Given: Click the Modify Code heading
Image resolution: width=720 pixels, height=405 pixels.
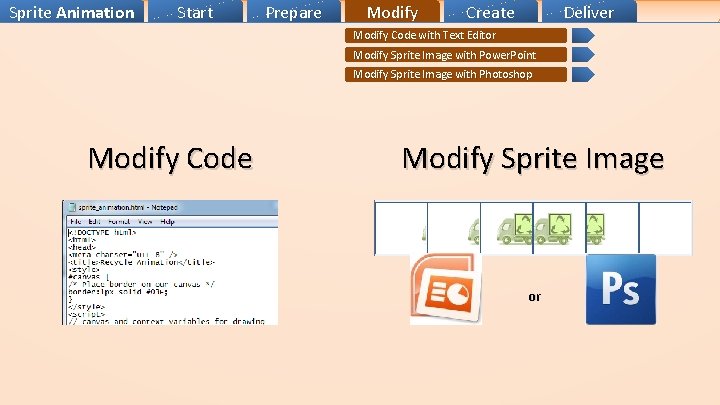Looking at the screenshot, I should tap(170, 158).
